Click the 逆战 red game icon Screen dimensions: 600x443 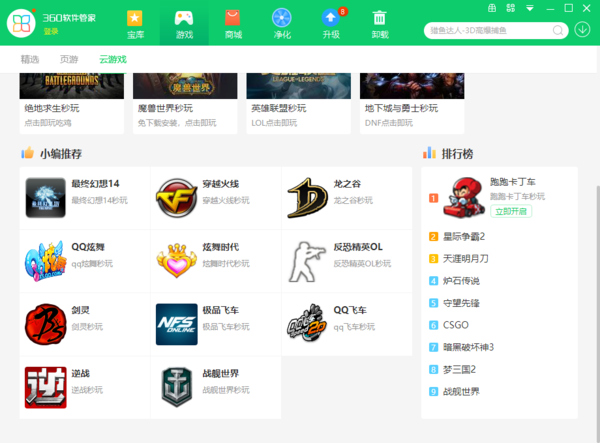click(x=46, y=388)
